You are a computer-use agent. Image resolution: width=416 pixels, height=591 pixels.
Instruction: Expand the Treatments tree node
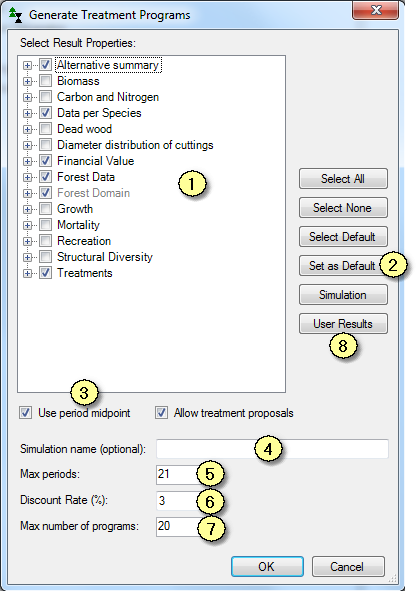point(27,273)
